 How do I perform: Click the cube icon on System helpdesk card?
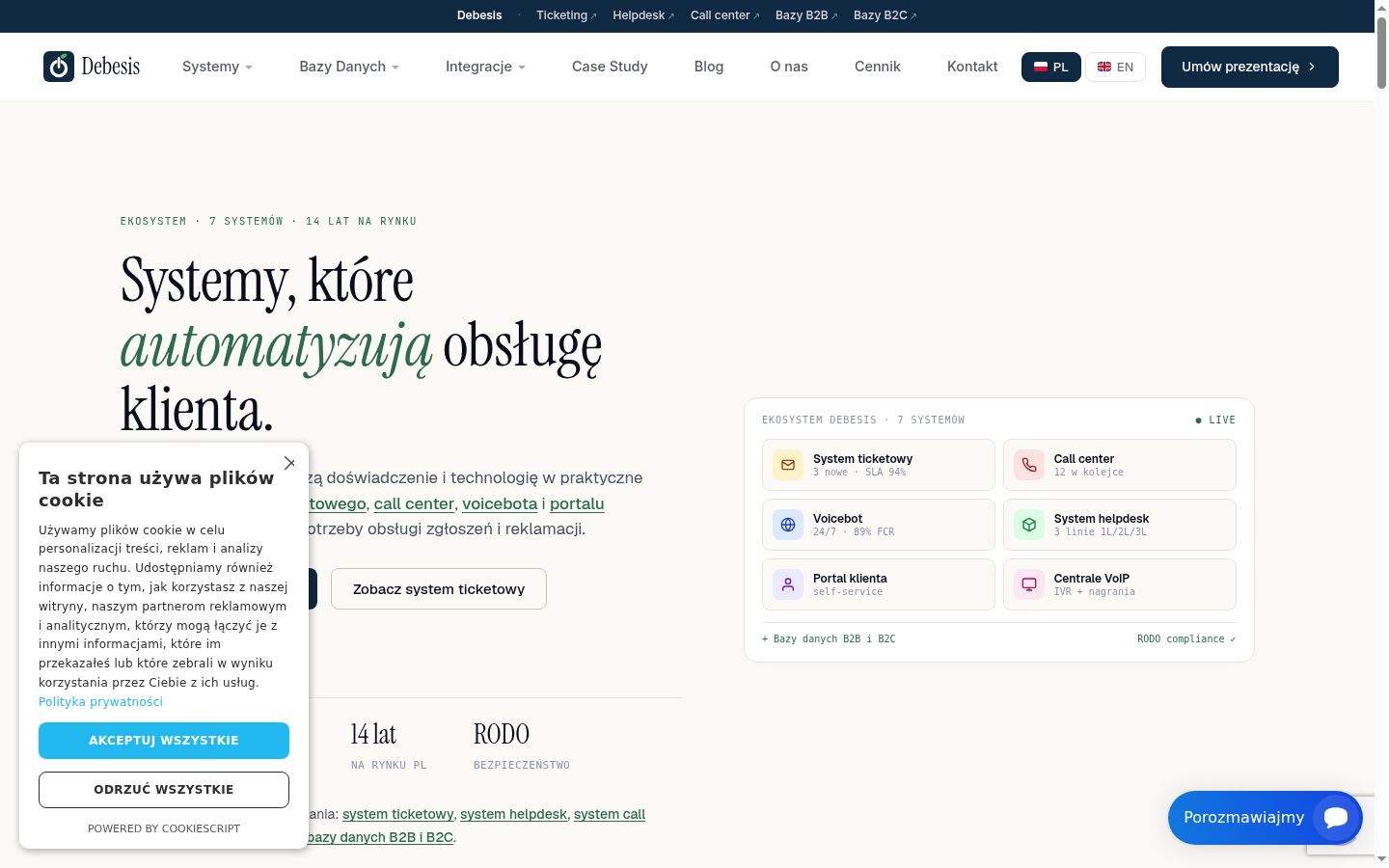pos(1029,525)
